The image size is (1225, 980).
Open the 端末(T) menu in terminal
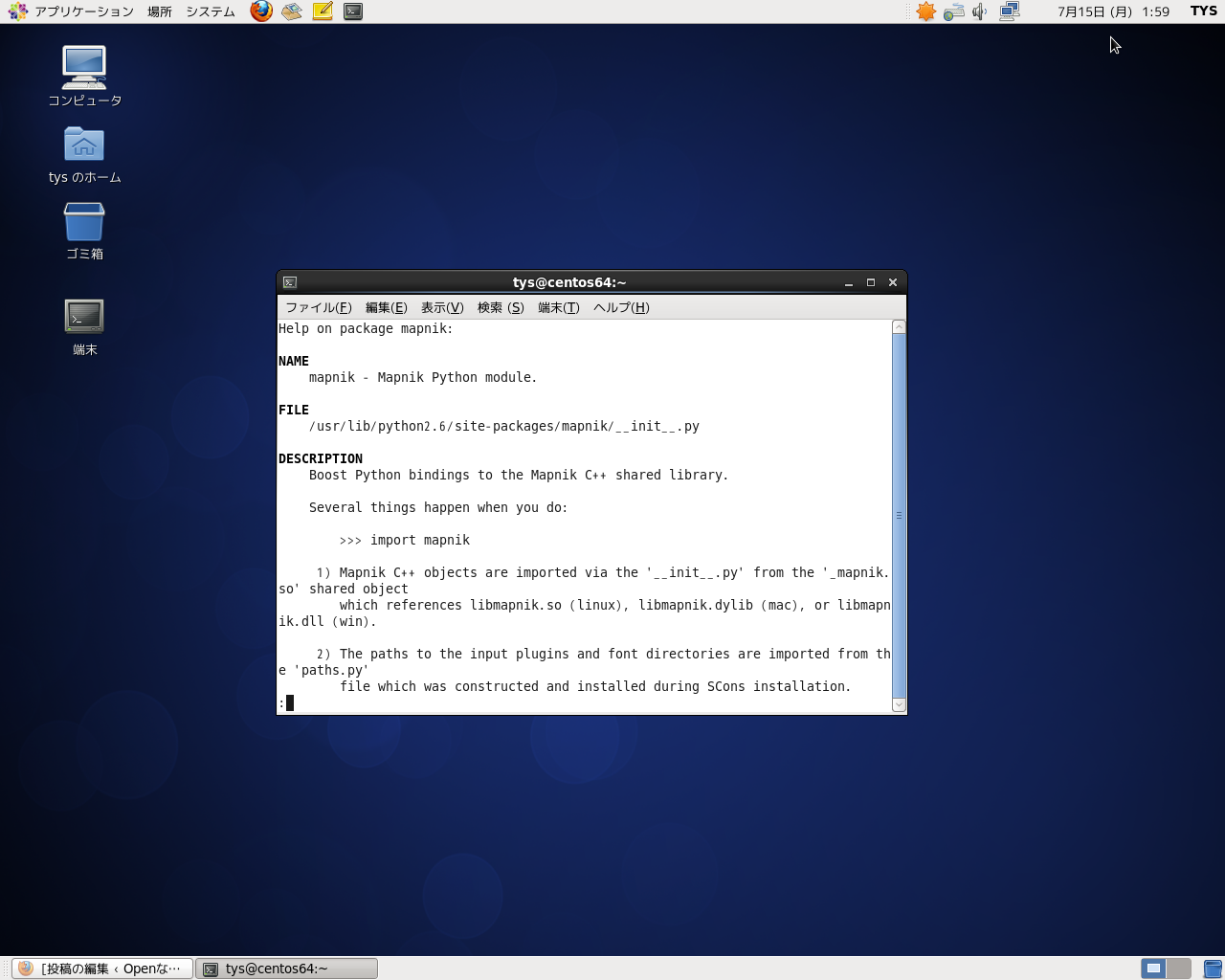pos(558,307)
